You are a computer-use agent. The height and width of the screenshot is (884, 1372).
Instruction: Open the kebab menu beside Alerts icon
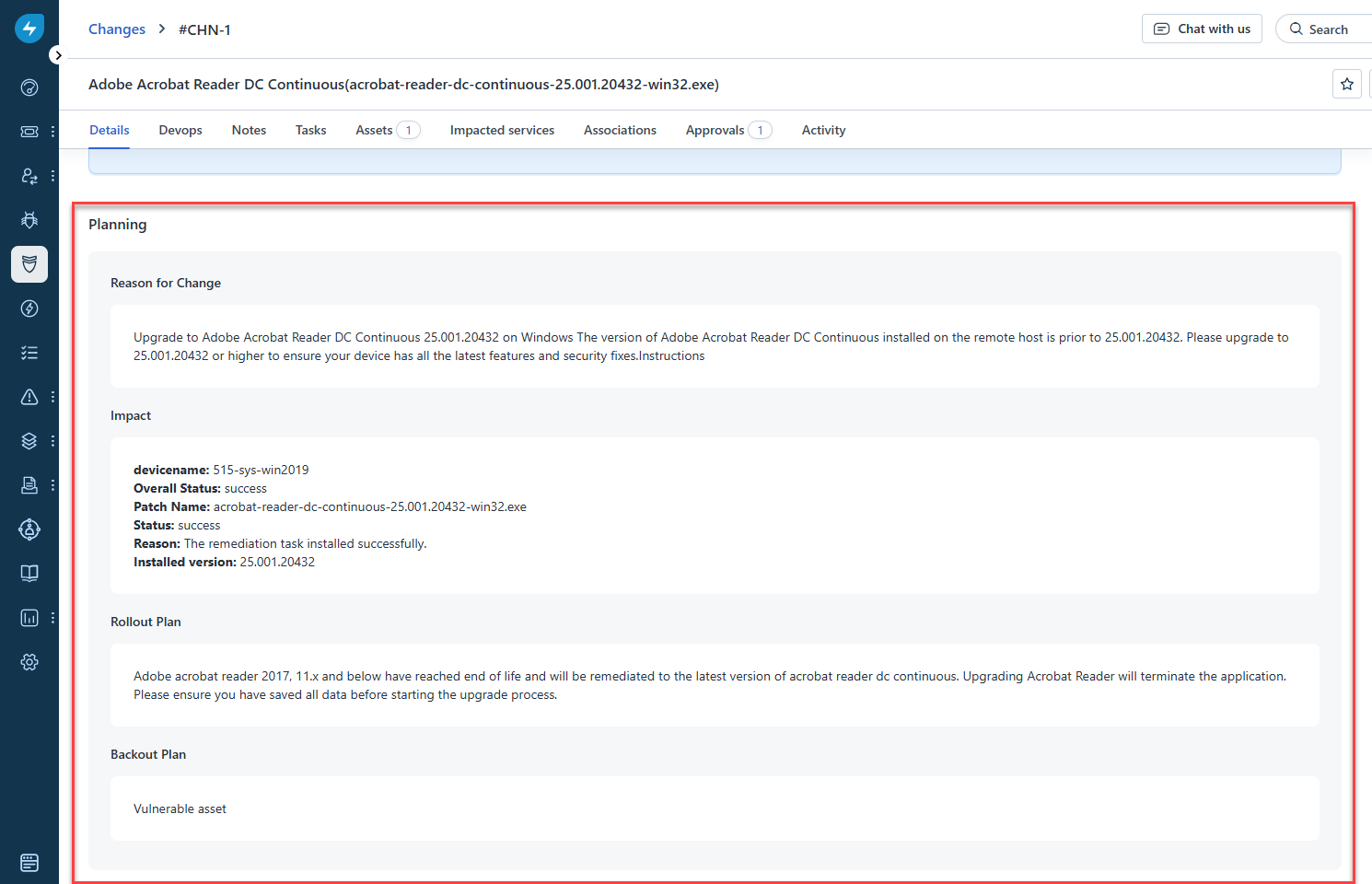click(x=52, y=397)
